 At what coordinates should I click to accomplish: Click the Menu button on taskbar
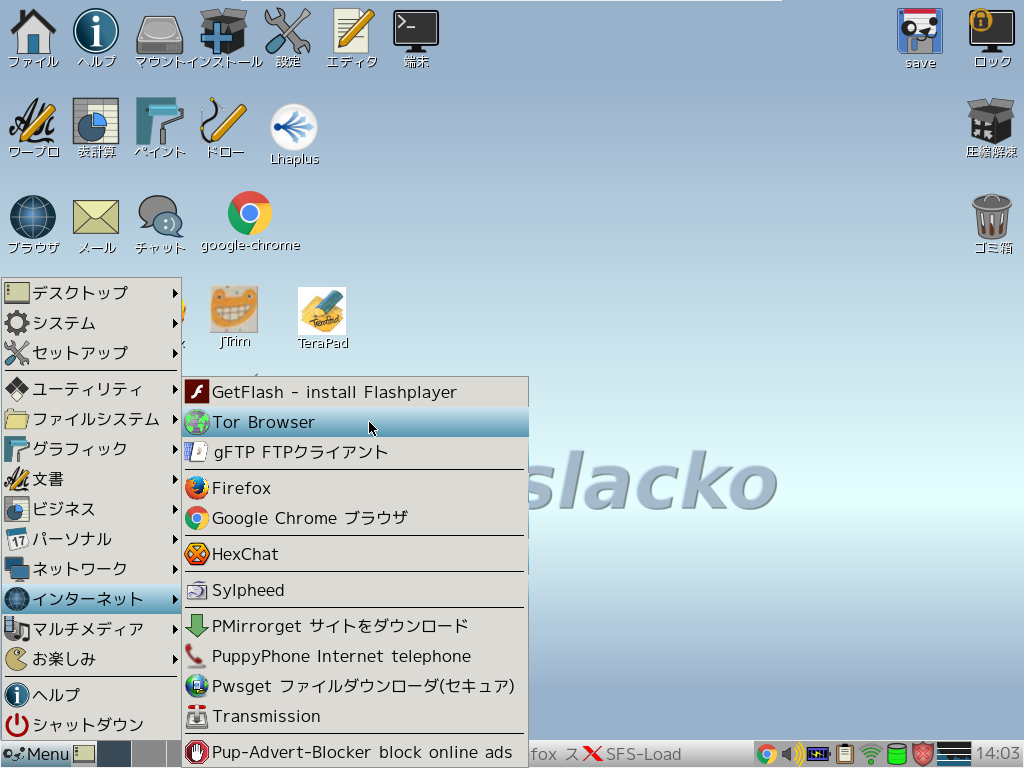click(x=35, y=754)
